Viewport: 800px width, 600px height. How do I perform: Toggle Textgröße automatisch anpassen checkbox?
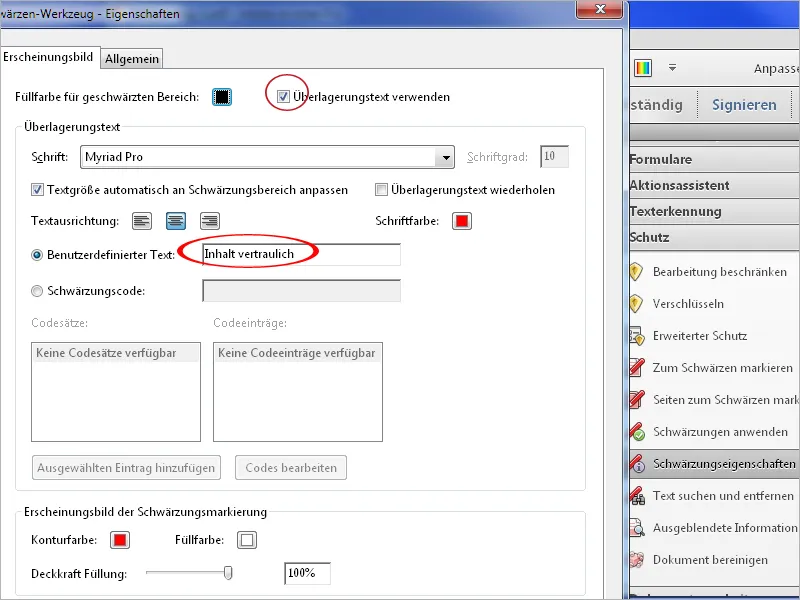point(37,190)
